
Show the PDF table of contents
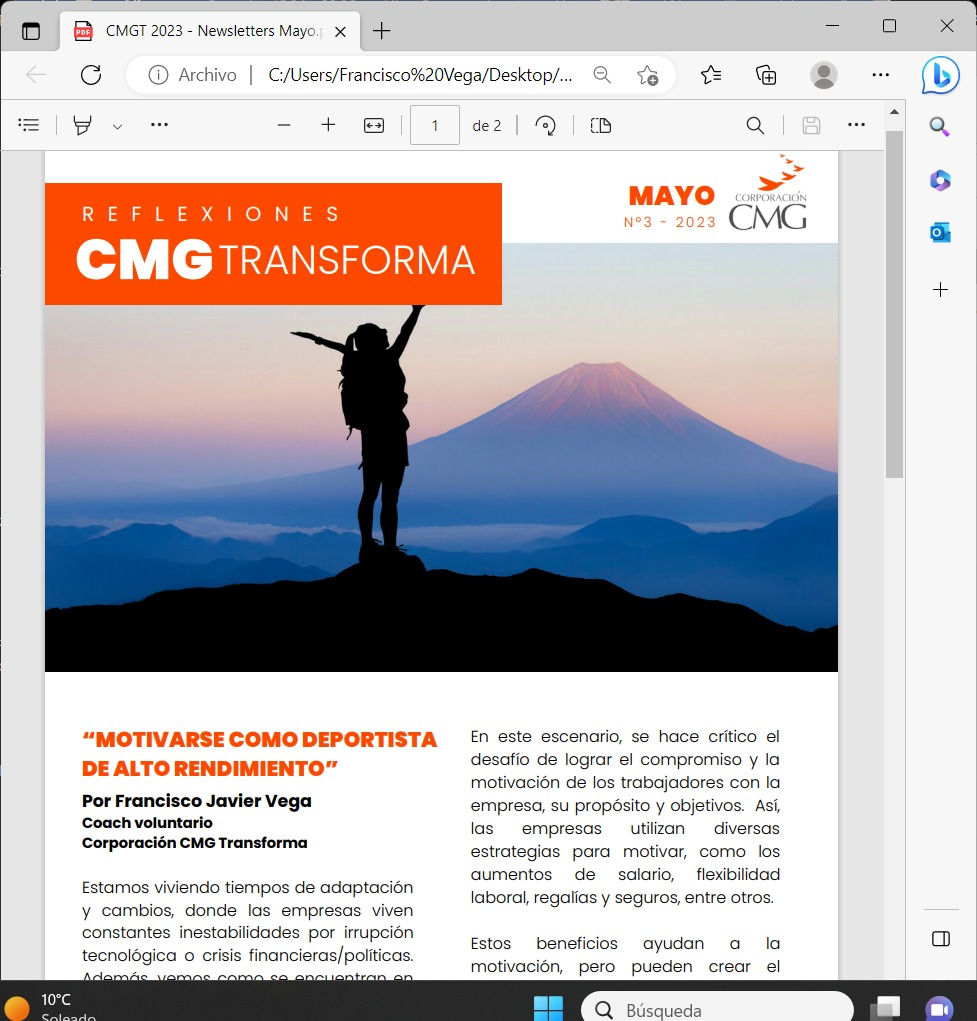pos(29,125)
